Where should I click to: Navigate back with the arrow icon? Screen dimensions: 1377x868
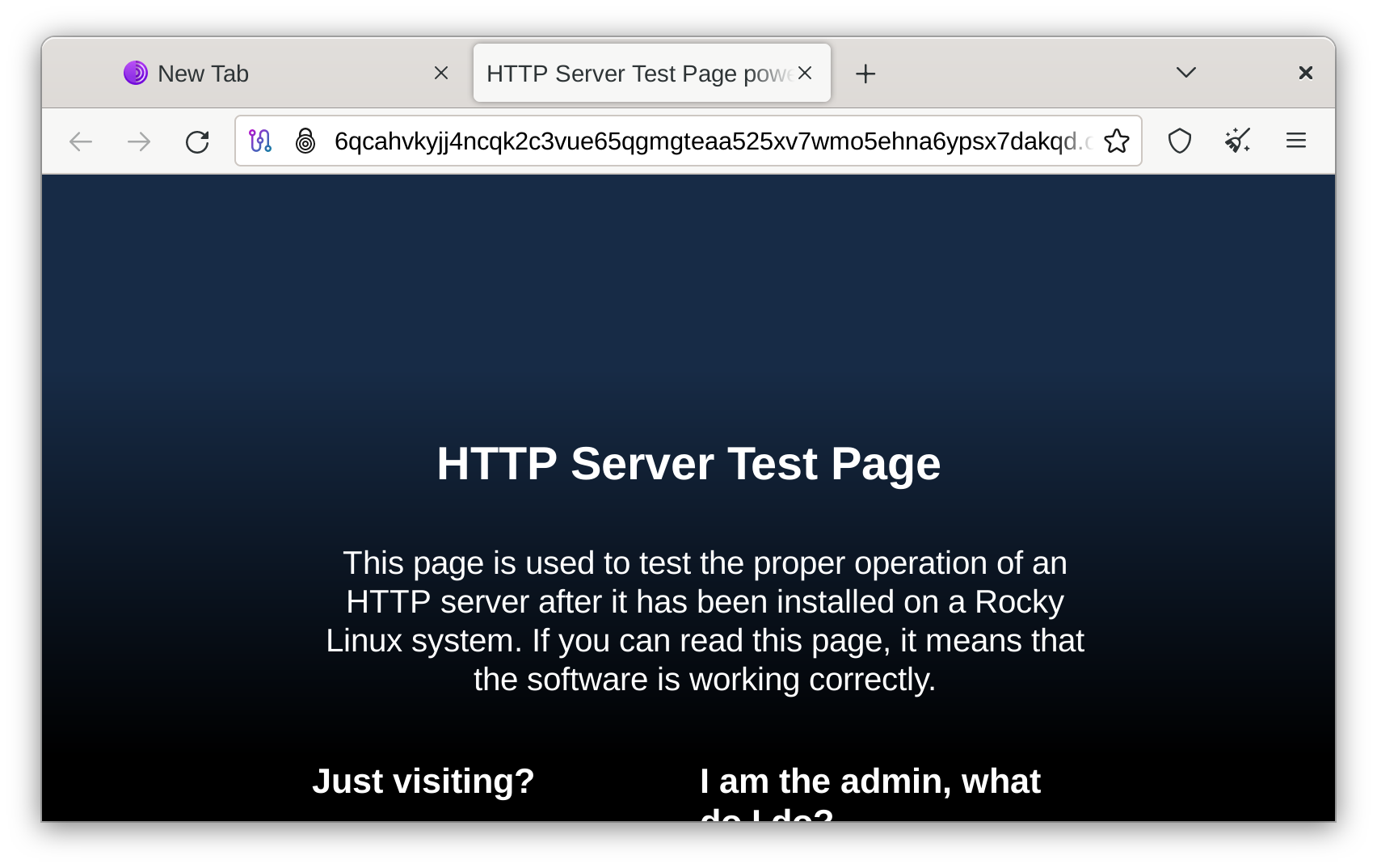(80, 141)
